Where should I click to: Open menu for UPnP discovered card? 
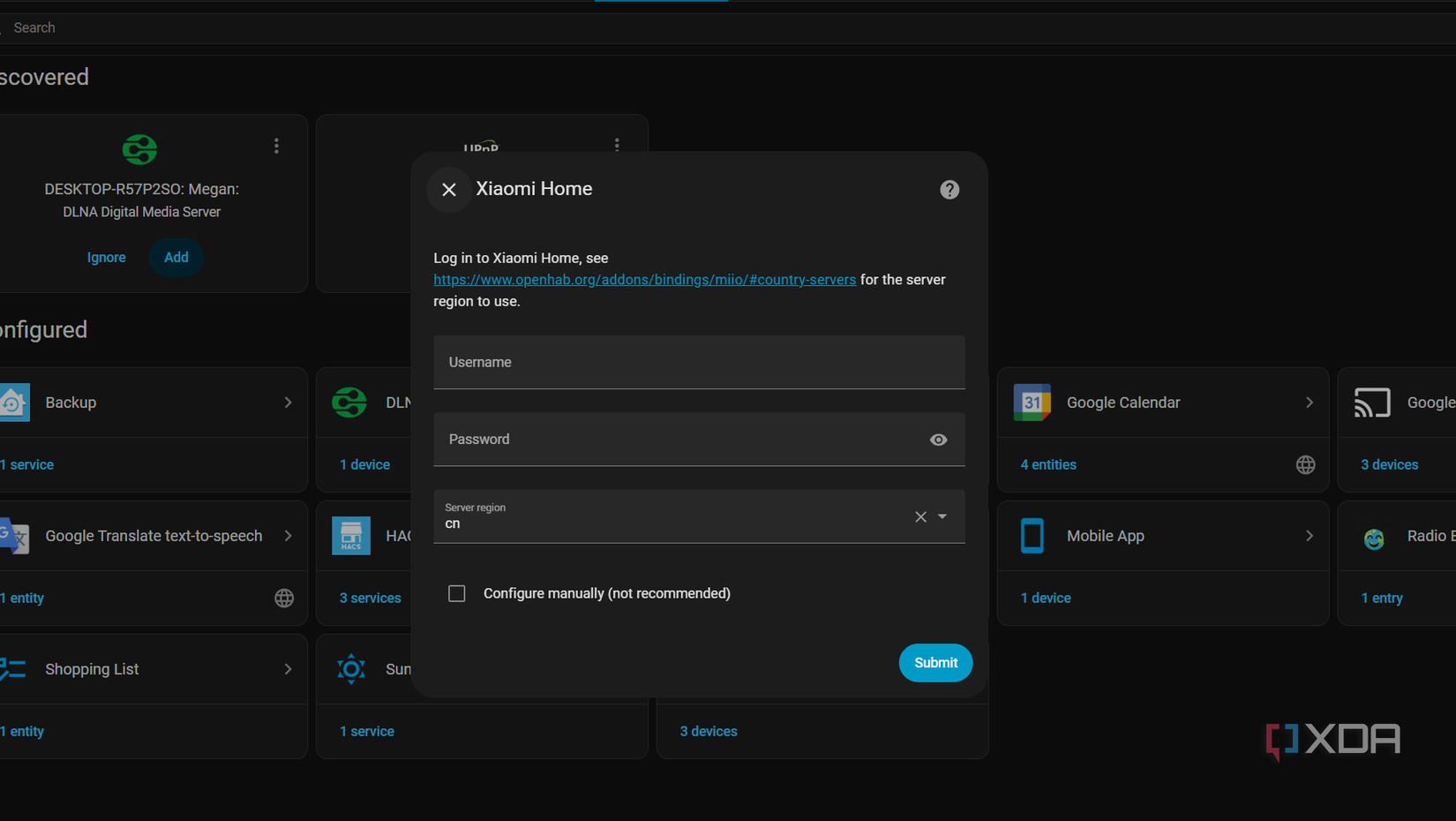(617, 144)
